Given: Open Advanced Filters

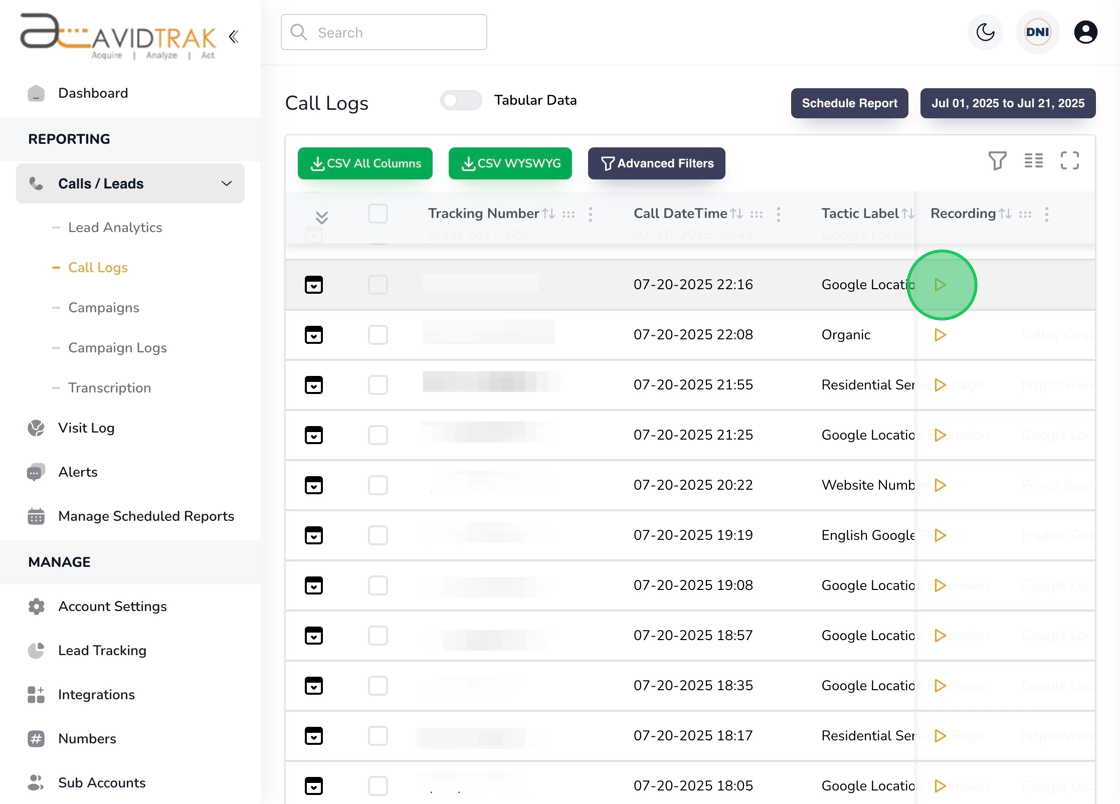Looking at the screenshot, I should click(656, 164).
